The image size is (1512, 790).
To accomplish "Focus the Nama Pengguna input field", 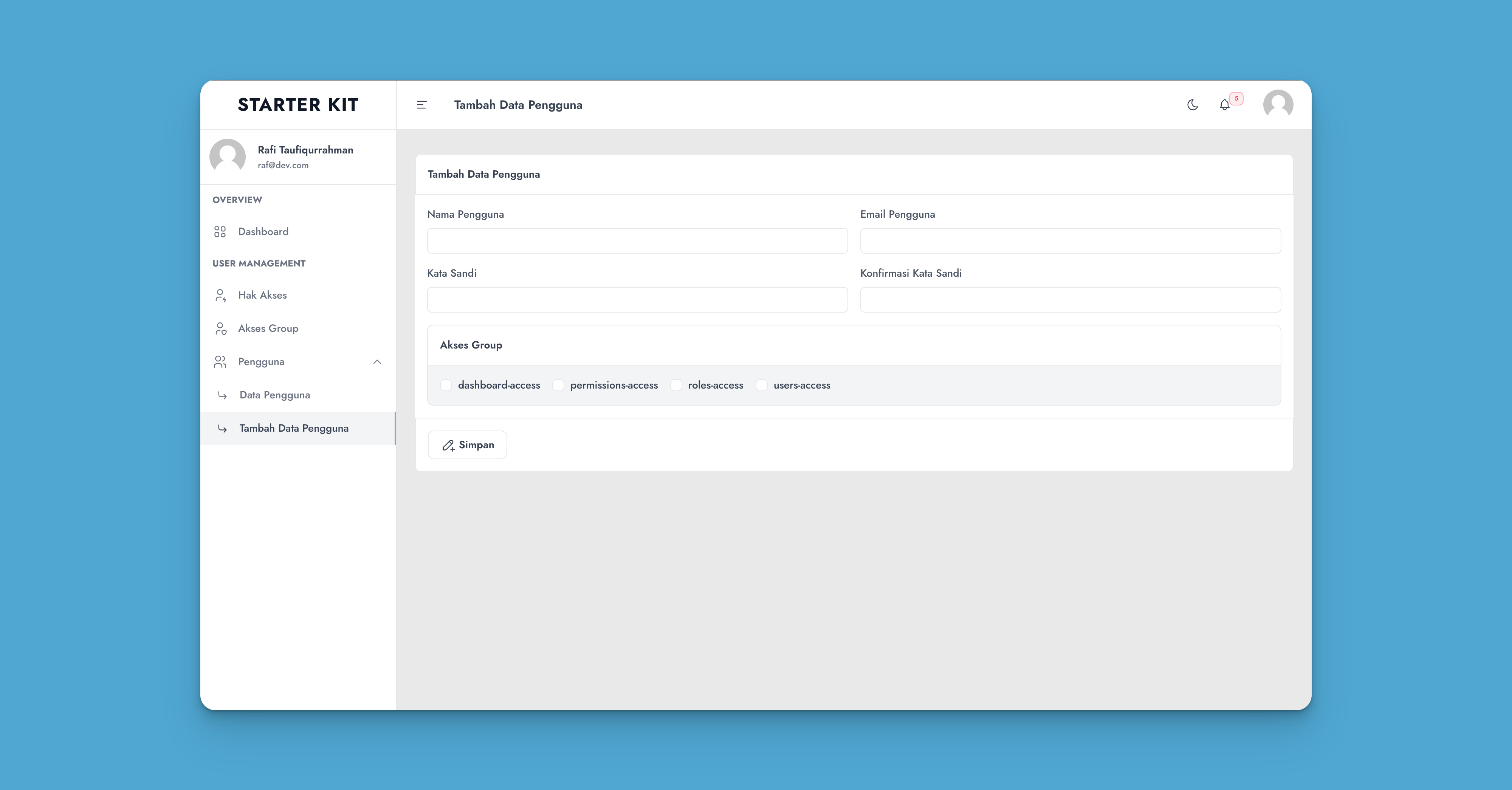I will pos(637,241).
